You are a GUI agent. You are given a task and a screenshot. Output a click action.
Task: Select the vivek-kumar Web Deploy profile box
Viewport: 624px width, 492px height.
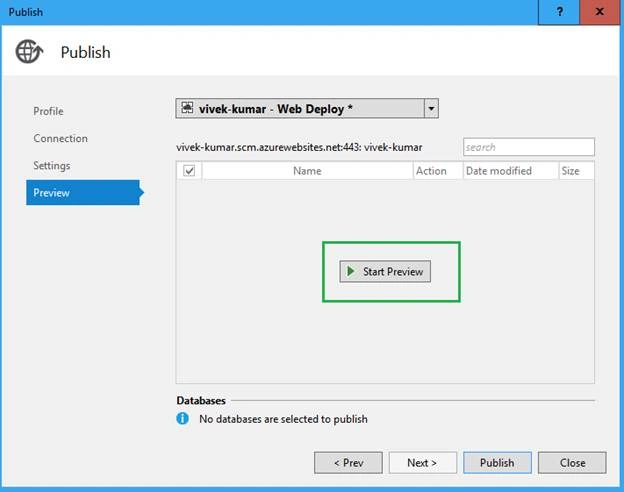pyautogui.click(x=307, y=108)
